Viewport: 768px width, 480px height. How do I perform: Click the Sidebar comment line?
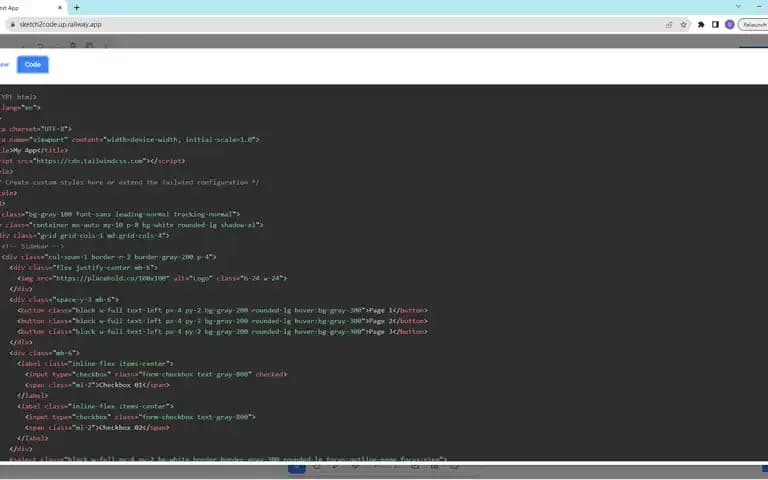point(32,246)
